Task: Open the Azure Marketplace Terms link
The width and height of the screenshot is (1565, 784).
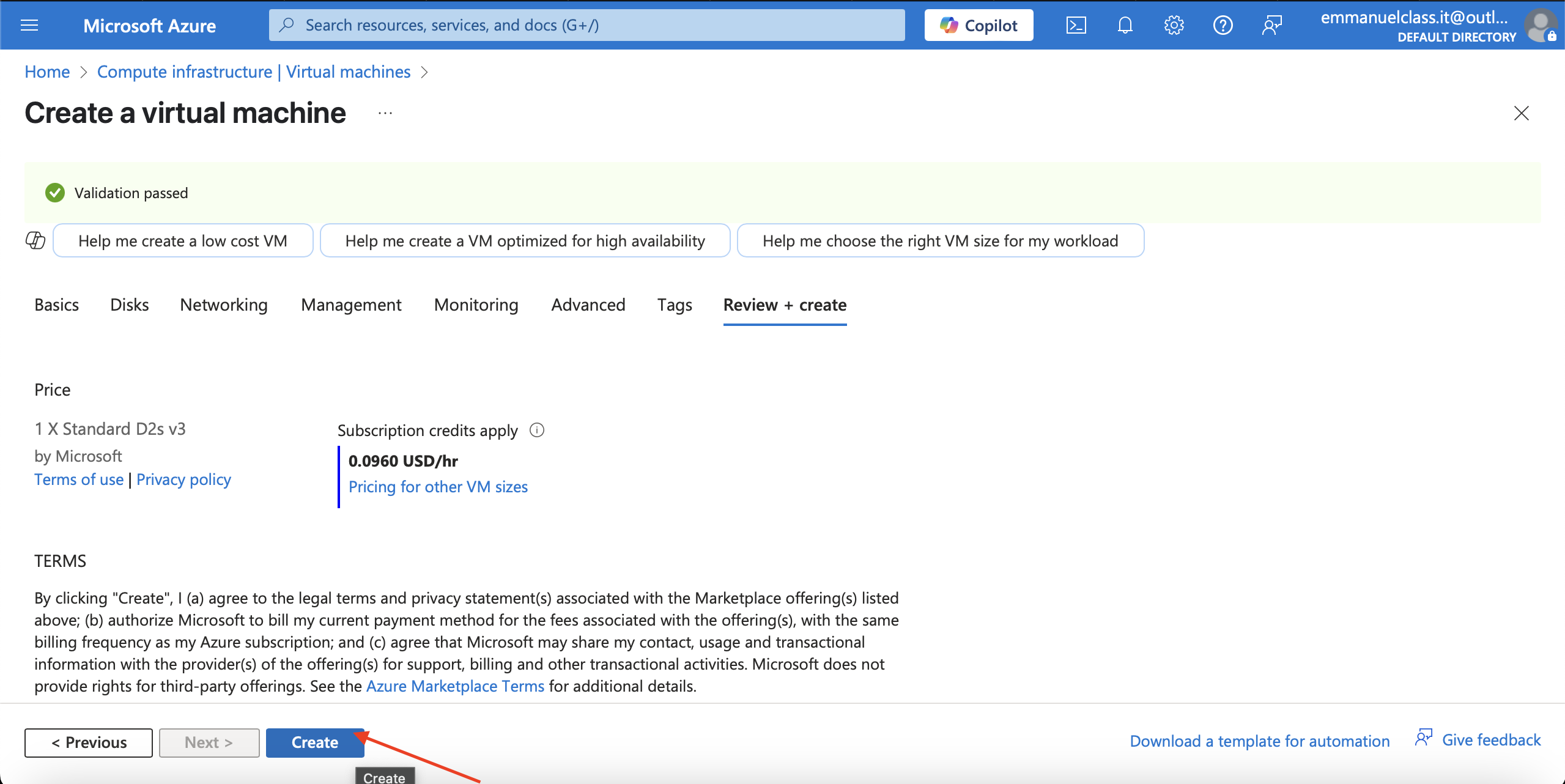Action: (455, 686)
